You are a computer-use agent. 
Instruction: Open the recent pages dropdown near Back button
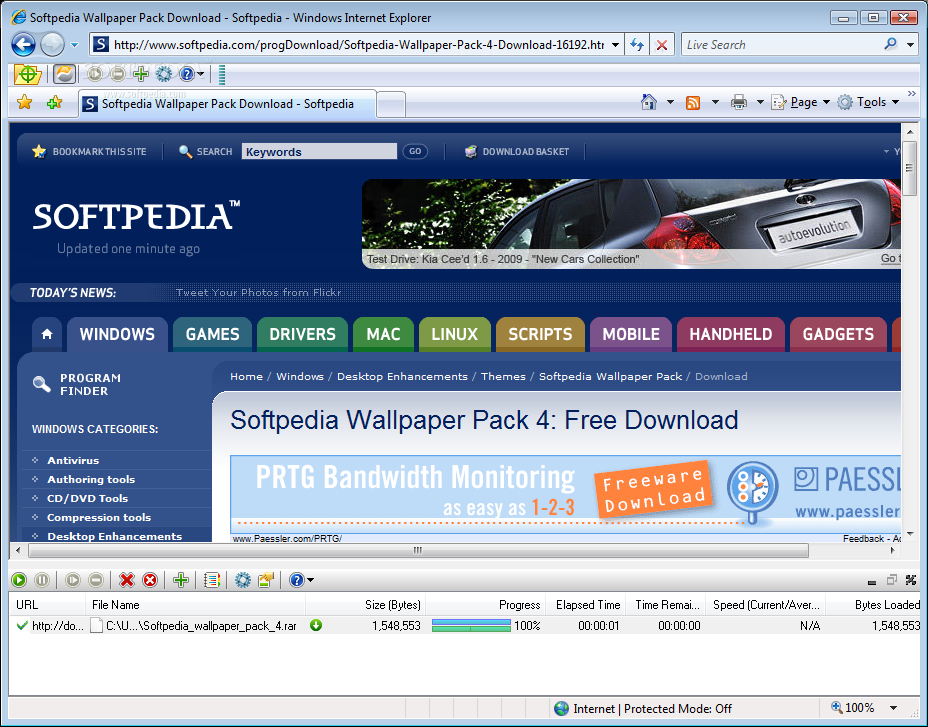tap(75, 44)
